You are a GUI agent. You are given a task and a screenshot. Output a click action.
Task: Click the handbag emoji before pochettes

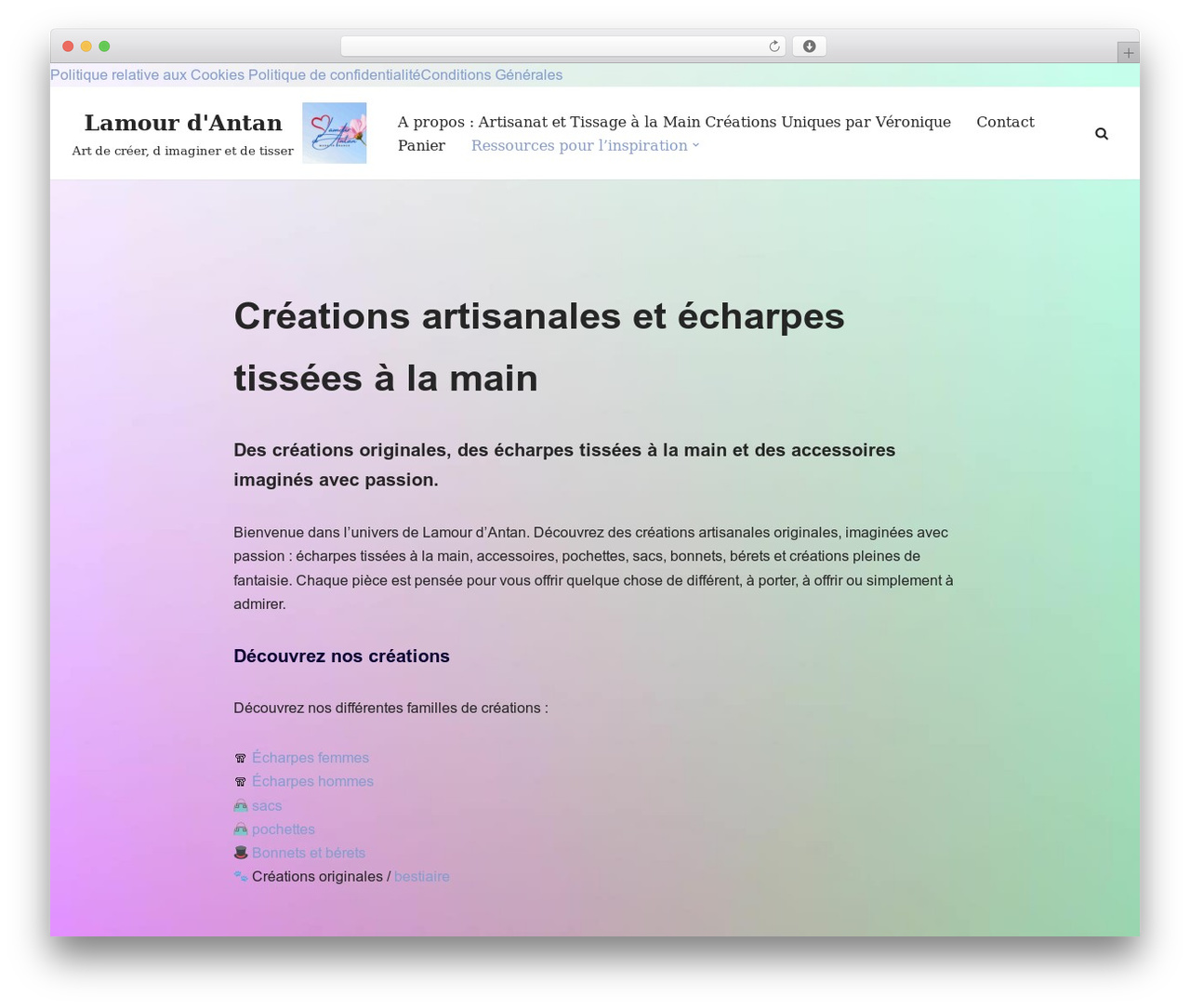point(241,829)
